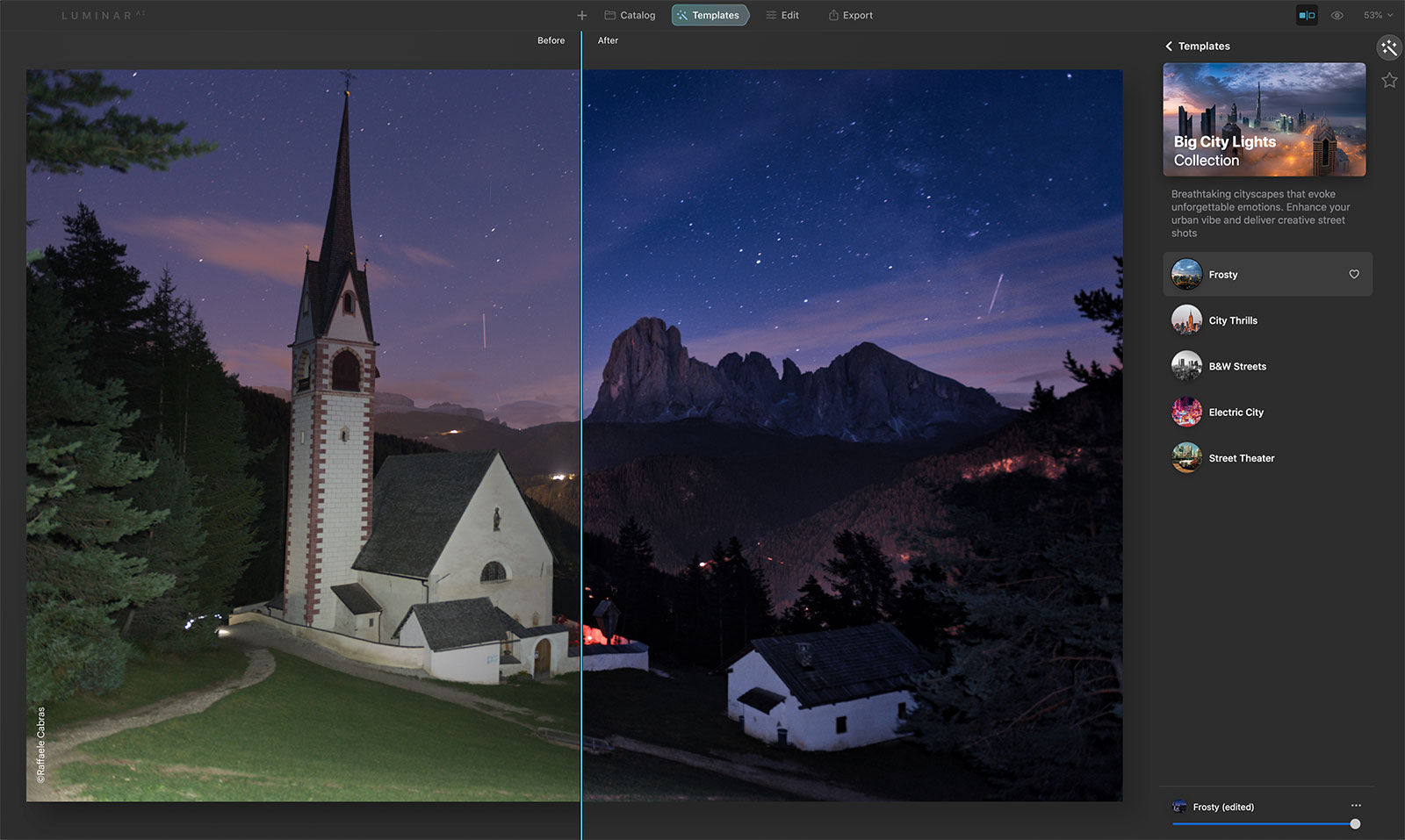The image size is (1405, 840).
Task: Open favorites with the star icon
Action: [x=1388, y=81]
